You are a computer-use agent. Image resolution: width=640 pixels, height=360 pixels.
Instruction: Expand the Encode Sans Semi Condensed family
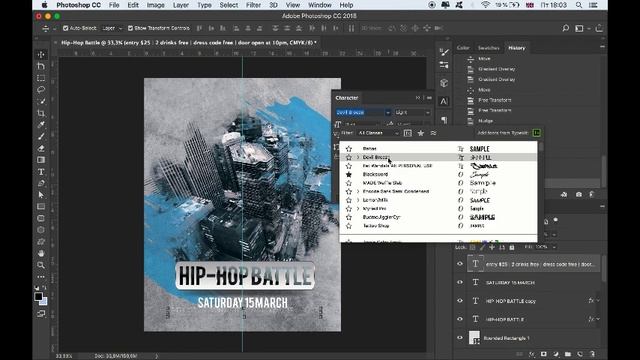click(x=358, y=191)
